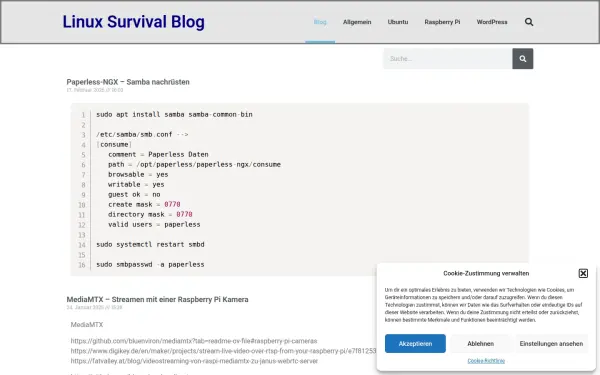Image resolution: width=600 pixels, height=375 pixels.
Task: Open the github.com bluenviron mediamtx link
Action: pos(194,341)
